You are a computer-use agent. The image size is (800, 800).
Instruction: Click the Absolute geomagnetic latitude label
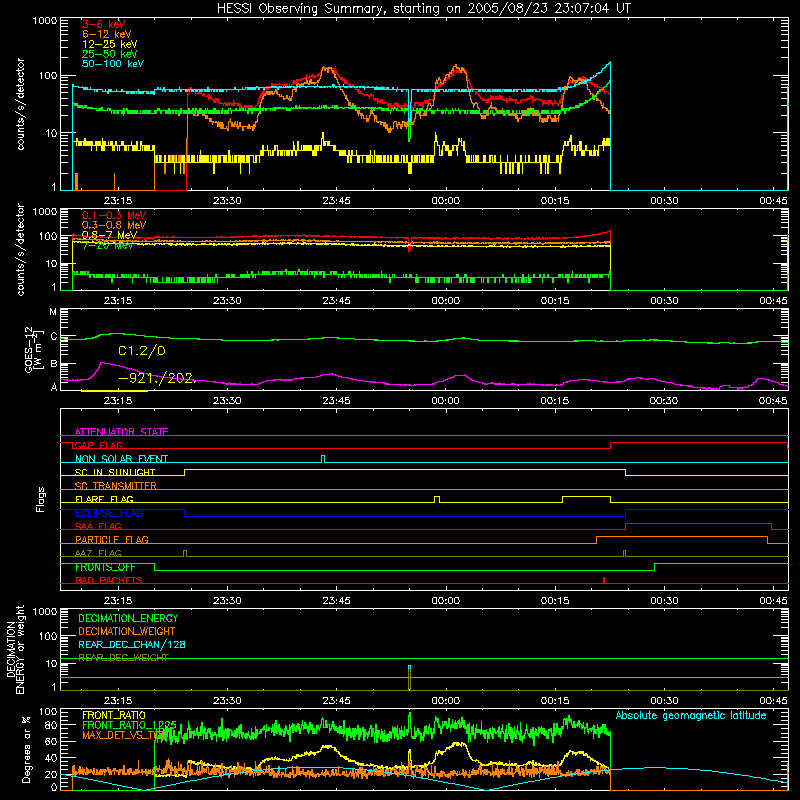click(691, 715)
